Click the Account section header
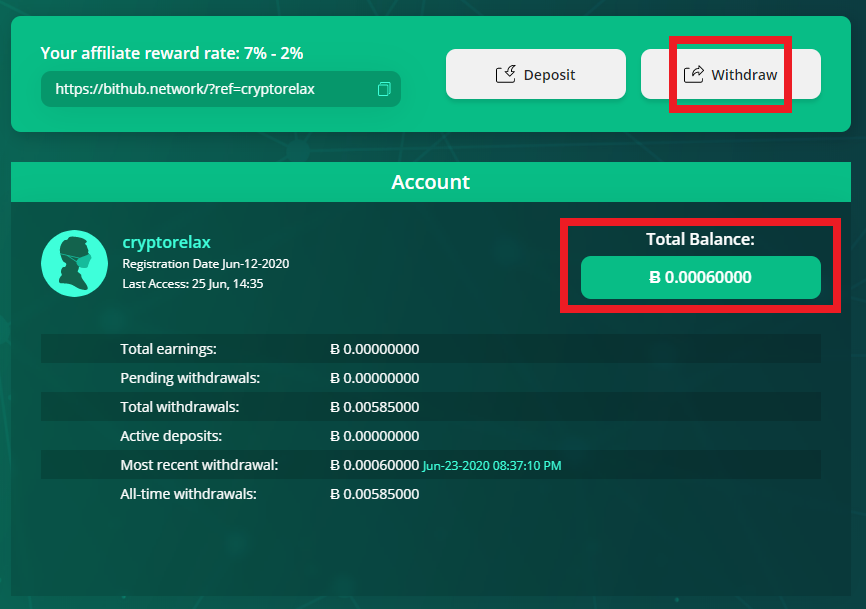The height and width of the screenshot is (609, 866). click(431, 182)
